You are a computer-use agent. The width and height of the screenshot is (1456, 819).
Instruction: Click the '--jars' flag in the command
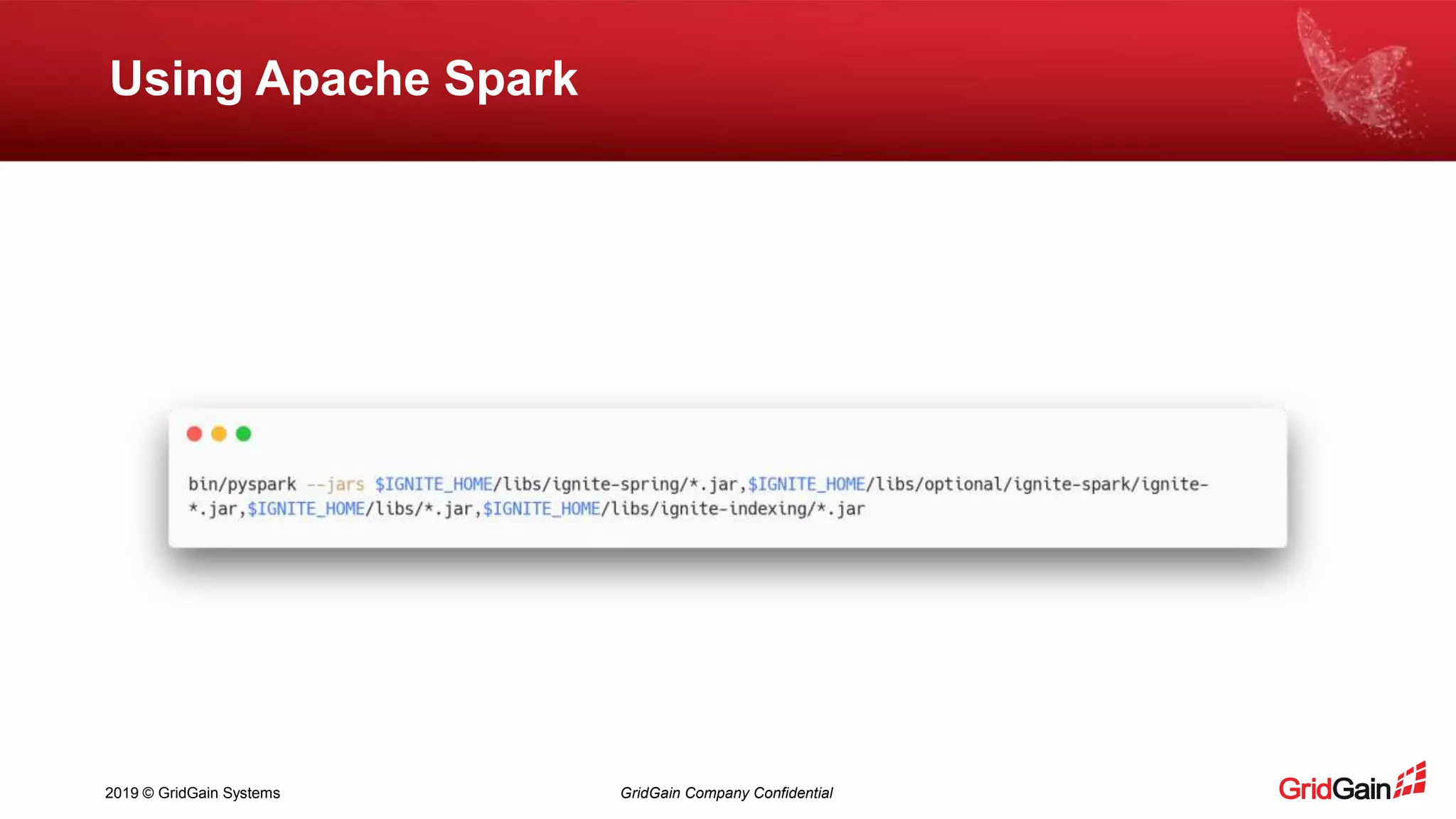336,484
